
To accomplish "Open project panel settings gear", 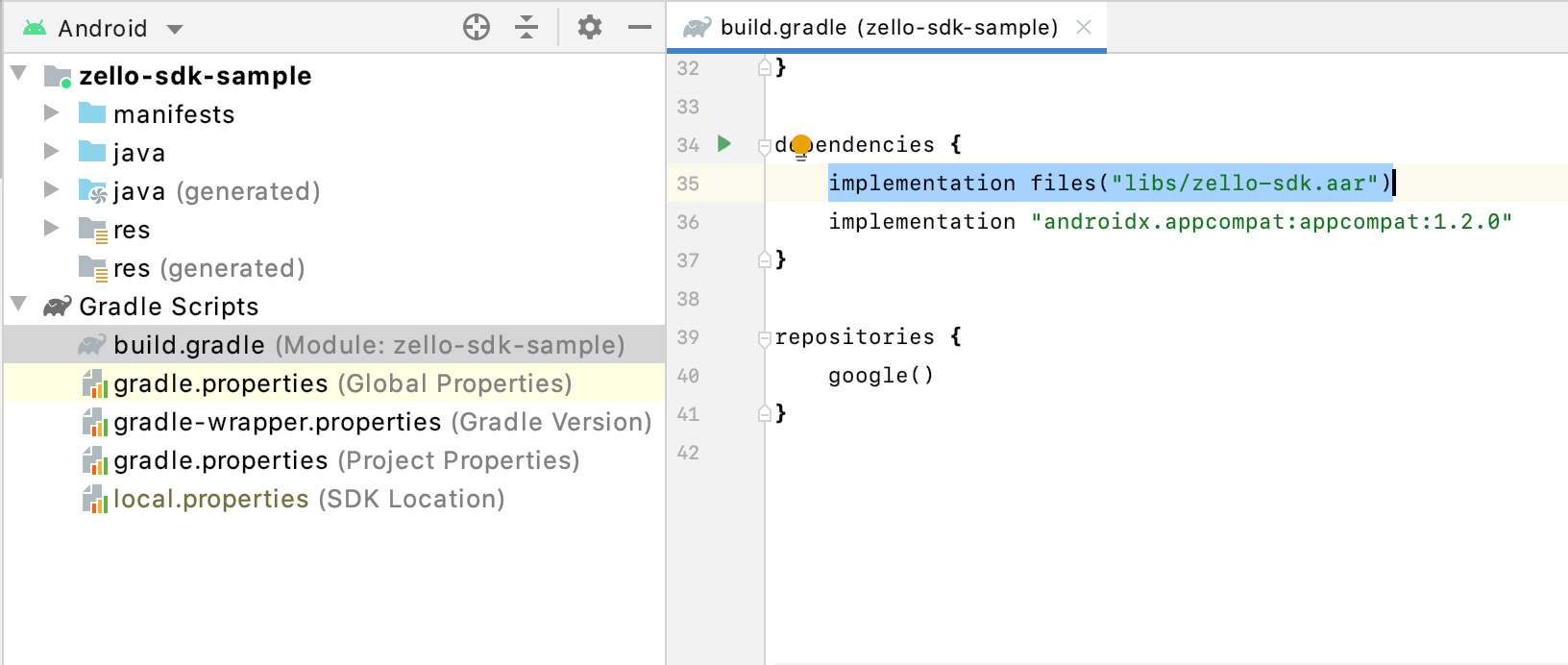I will pyautogui.click(x=589, y=27).
